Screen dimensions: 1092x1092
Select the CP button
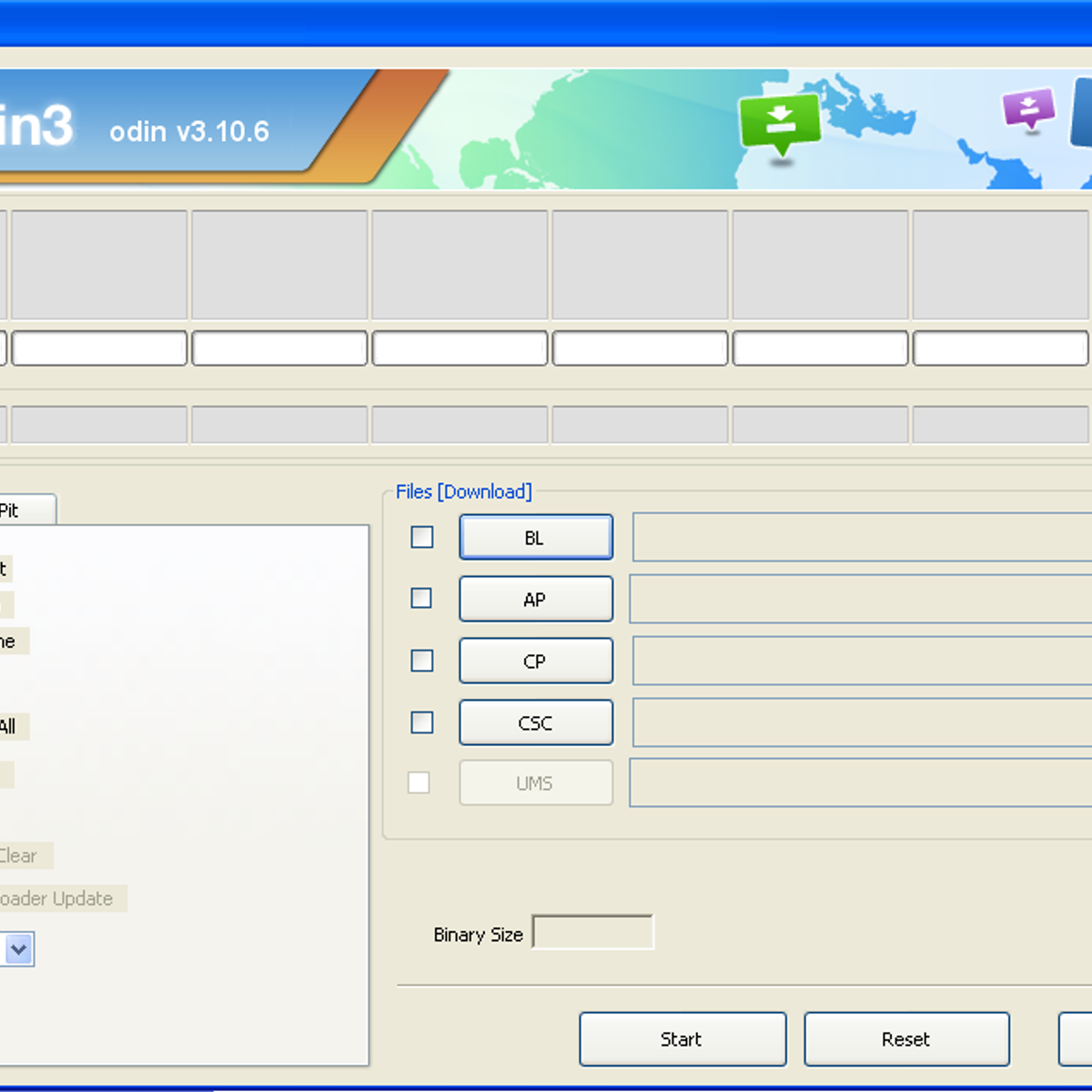point(536,662)
